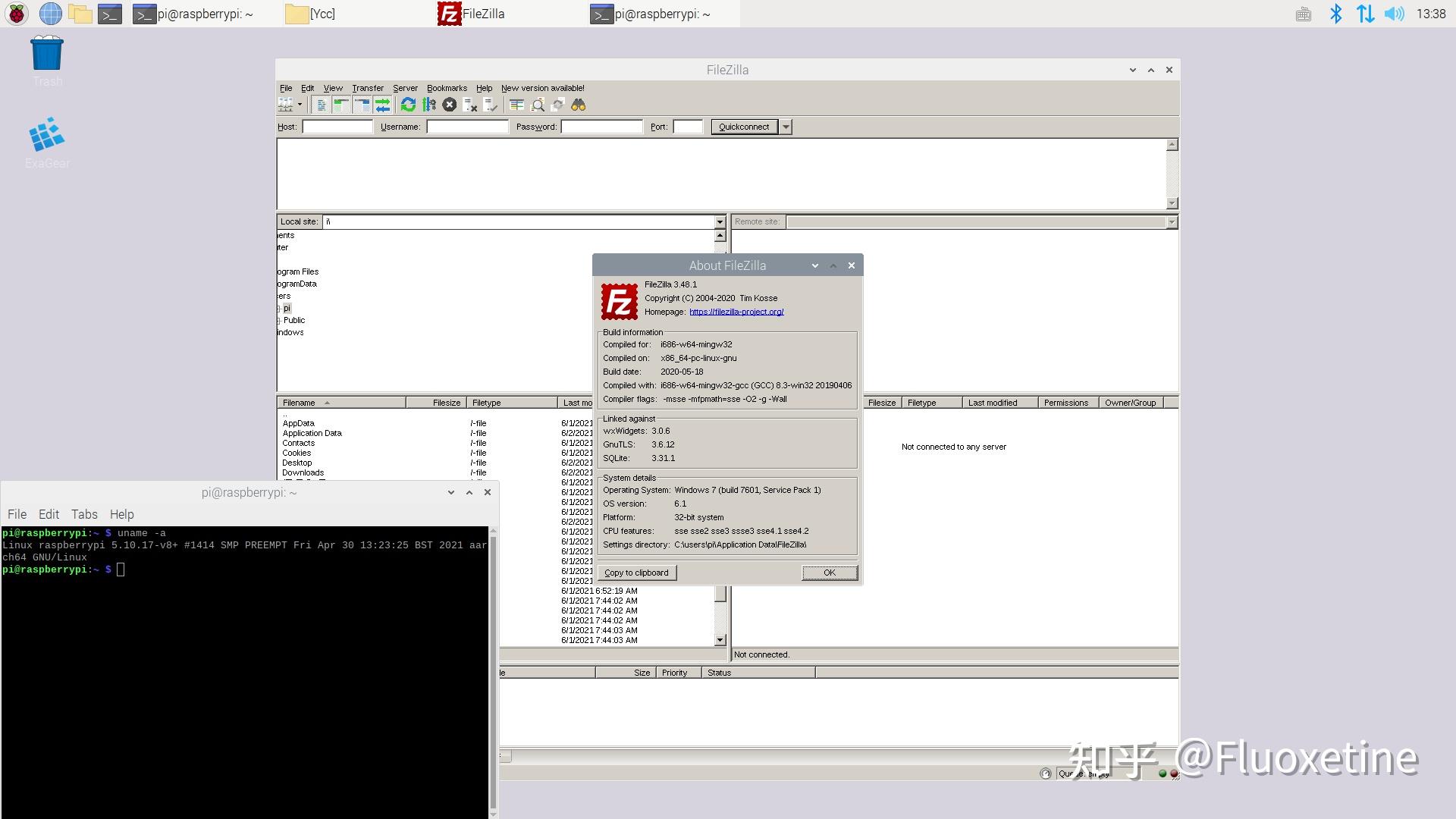The height and width of the screenshot is (819, 1456).
Task: Open Quickconnect history dropdown arrow
Action: point(786,127)
